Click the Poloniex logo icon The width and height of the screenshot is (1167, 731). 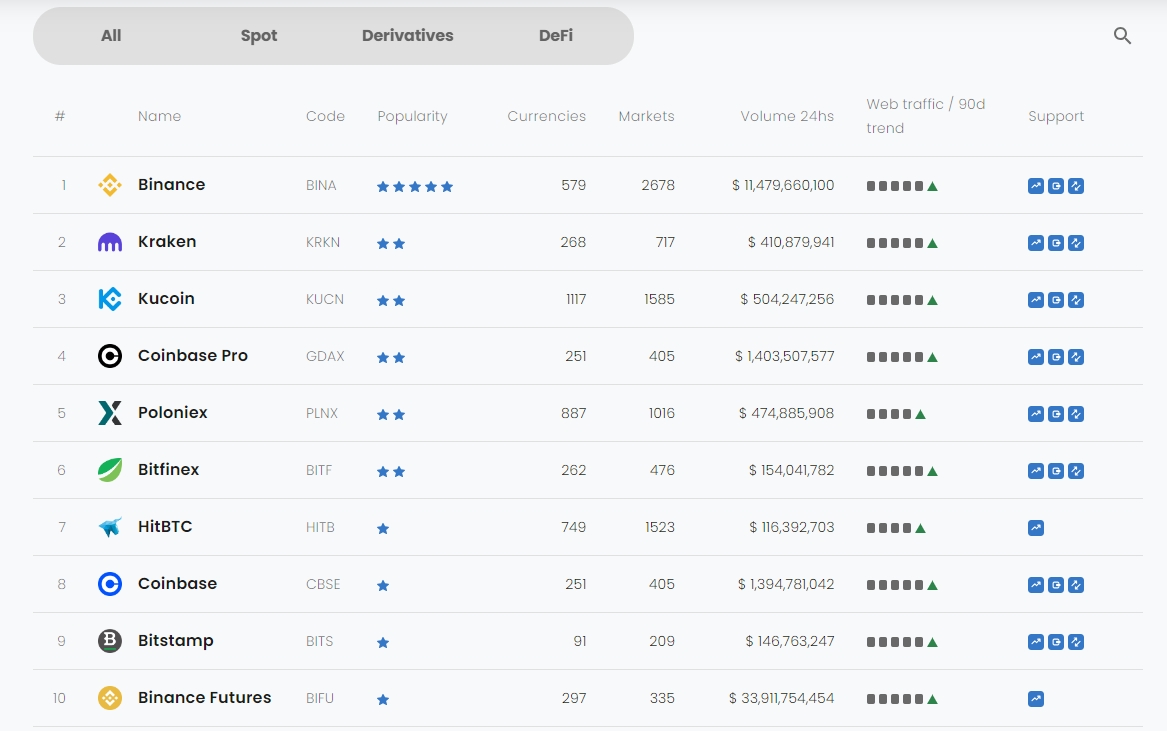[110, 413]
